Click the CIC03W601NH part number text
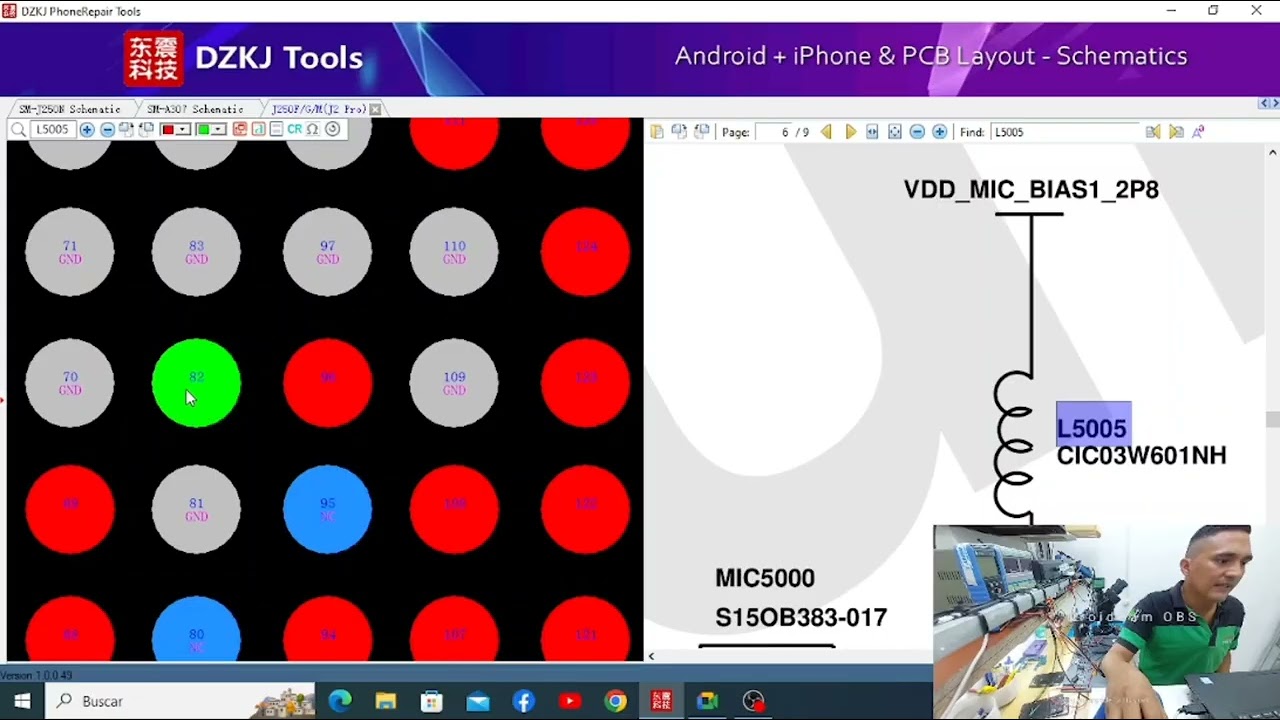This screenshot has height=720, width=1280. 1141,456
